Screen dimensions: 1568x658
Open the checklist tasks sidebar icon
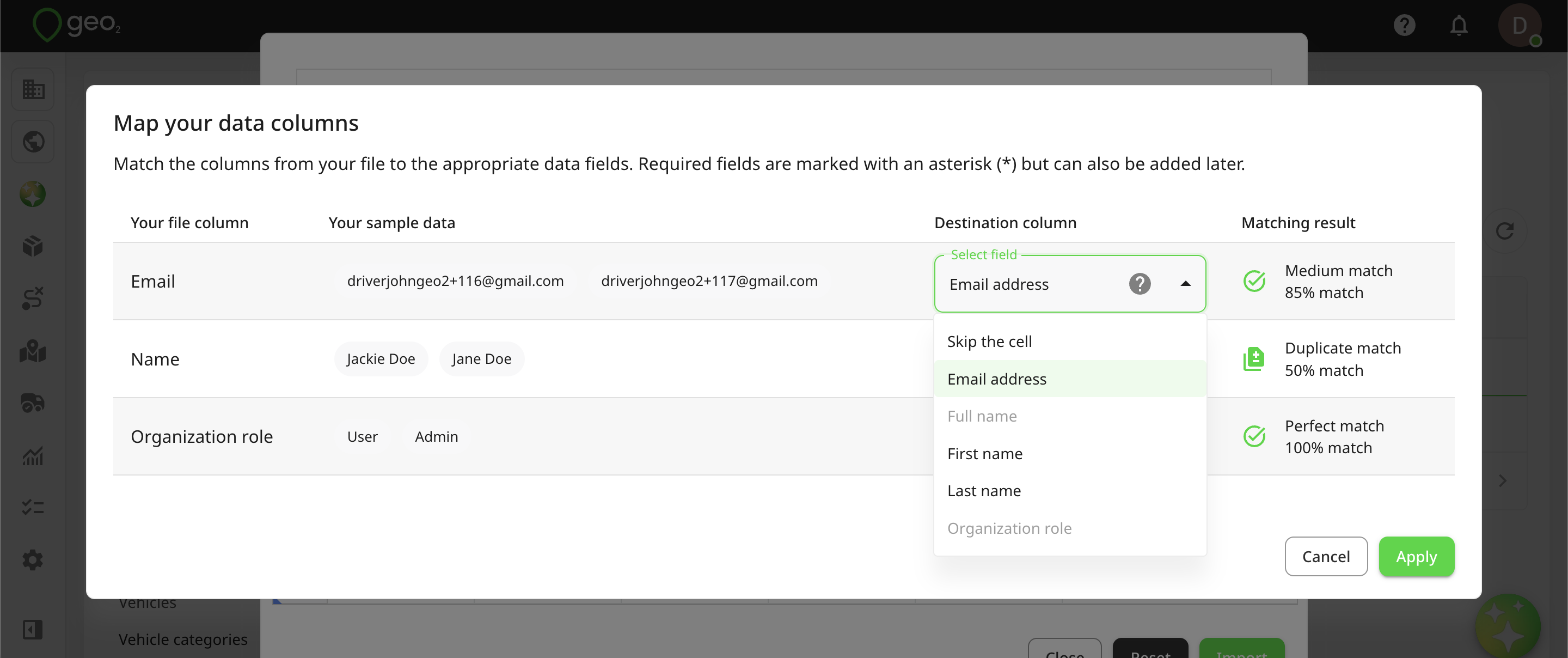pos(33,508)
